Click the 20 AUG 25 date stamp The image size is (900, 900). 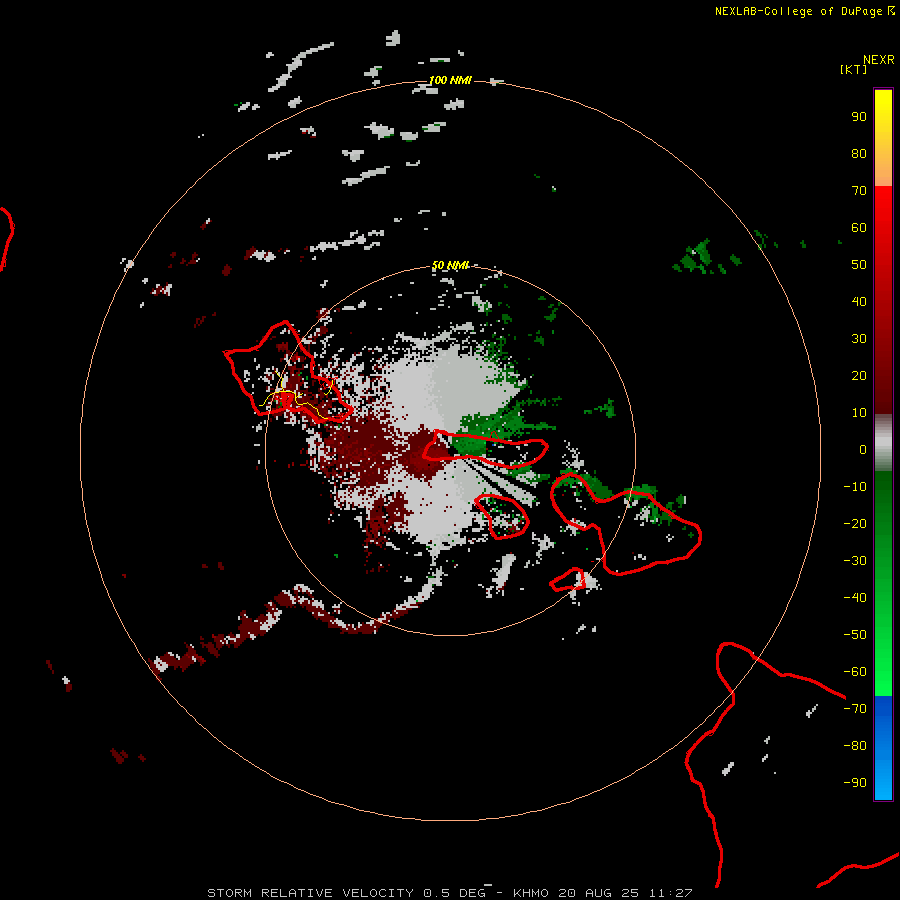click(600, 893)
